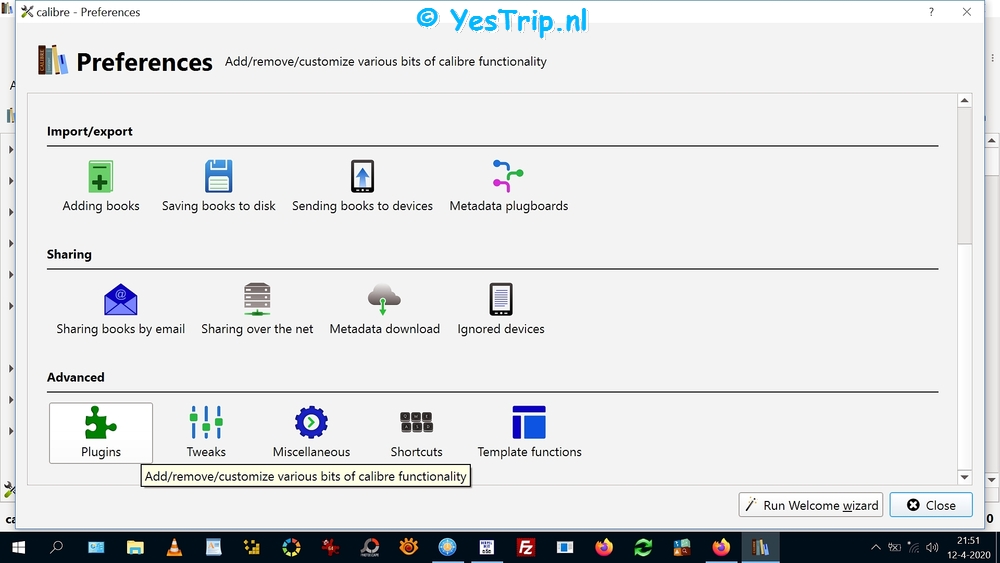Image resolution: width=1000 pixels, height=563 pixels.
Task: Open Sharing over the net settings
Action: (x=257, y=309)
